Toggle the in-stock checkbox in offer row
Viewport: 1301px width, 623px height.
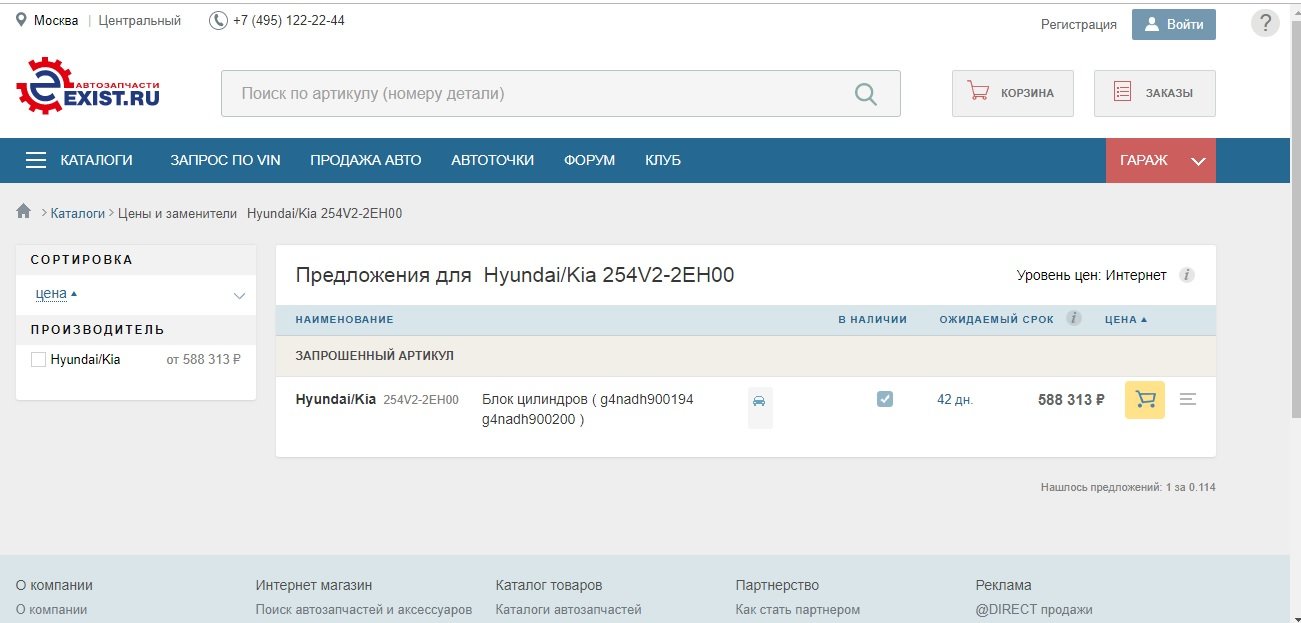pyautogui.click(x=885, y=399)
